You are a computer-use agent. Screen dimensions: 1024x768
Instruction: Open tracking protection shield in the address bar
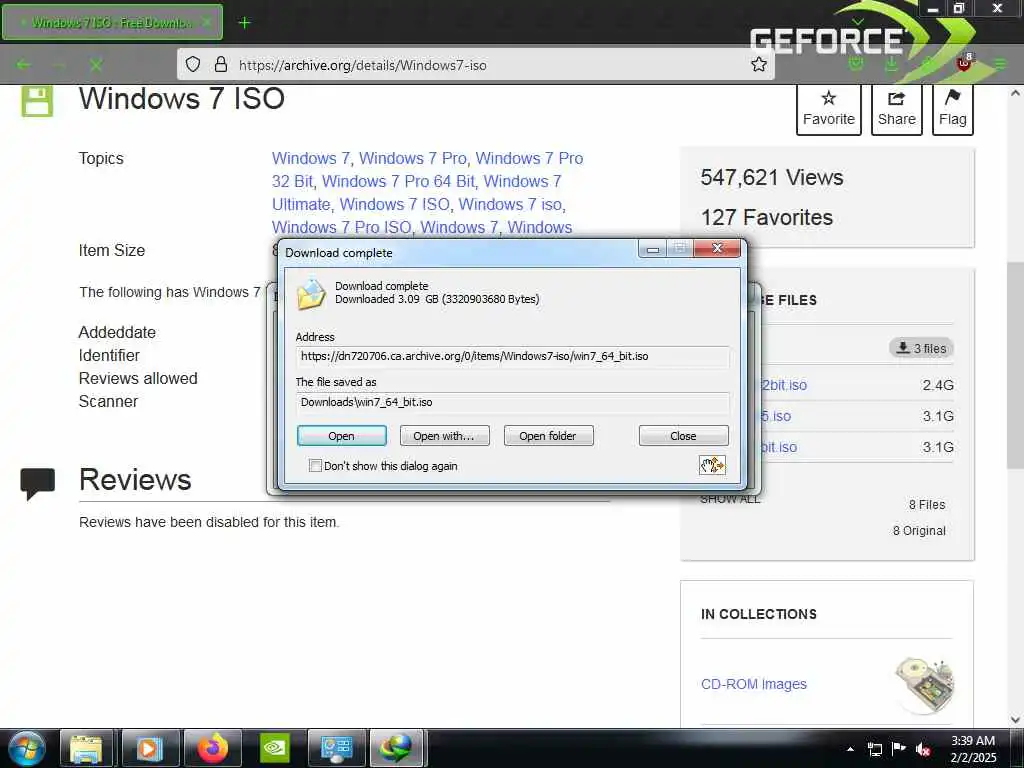(x=193, y=64)
